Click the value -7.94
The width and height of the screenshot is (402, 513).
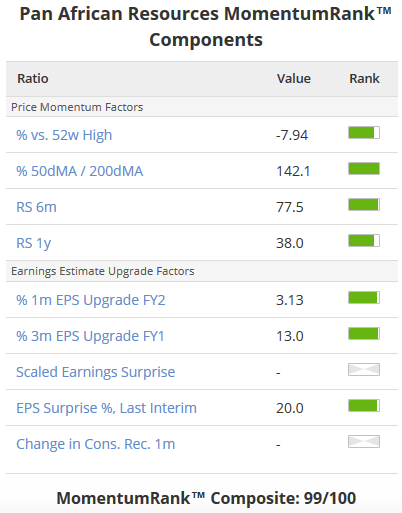coord(292,135)
